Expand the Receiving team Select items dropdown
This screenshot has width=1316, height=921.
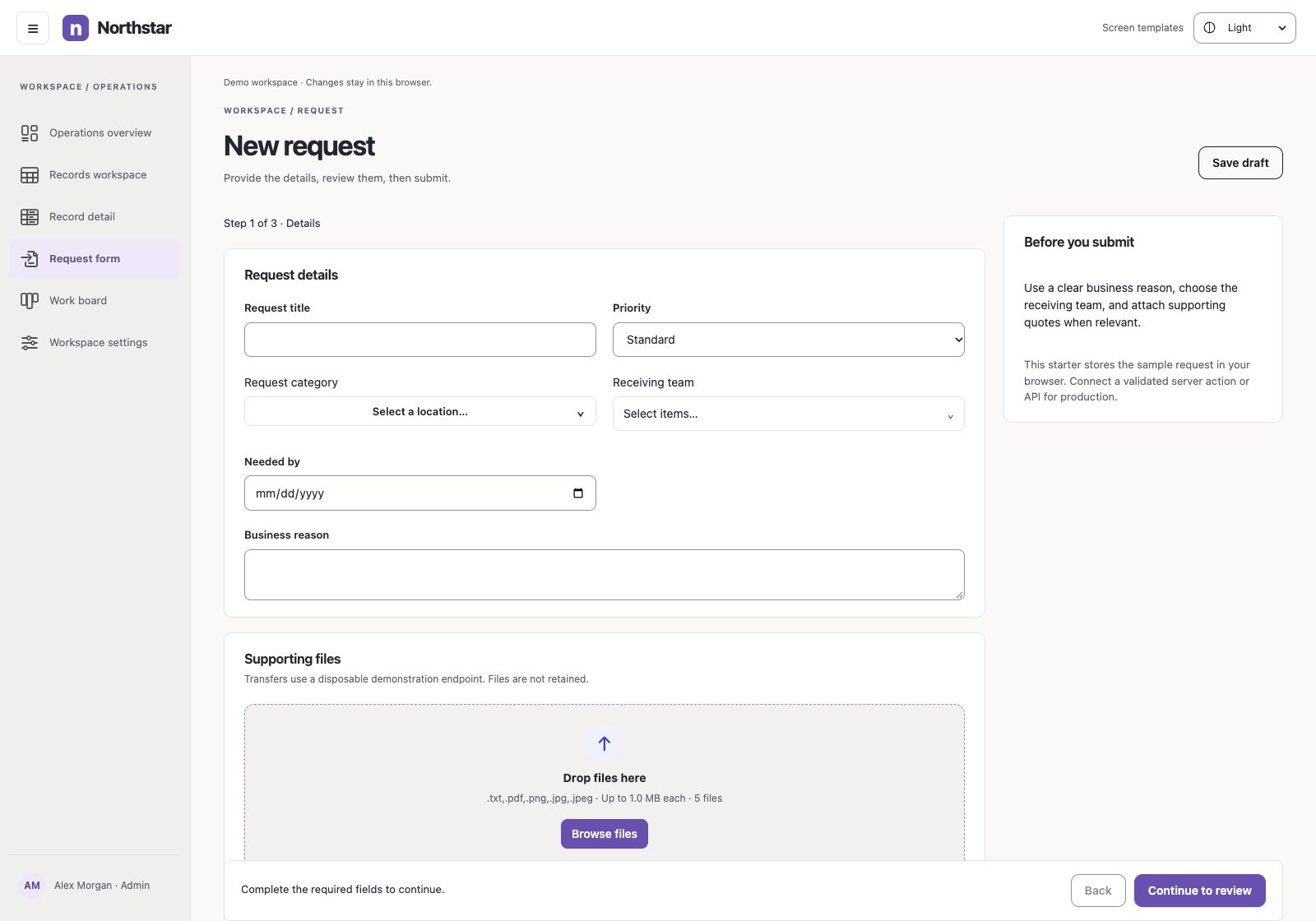pos(789,414)
